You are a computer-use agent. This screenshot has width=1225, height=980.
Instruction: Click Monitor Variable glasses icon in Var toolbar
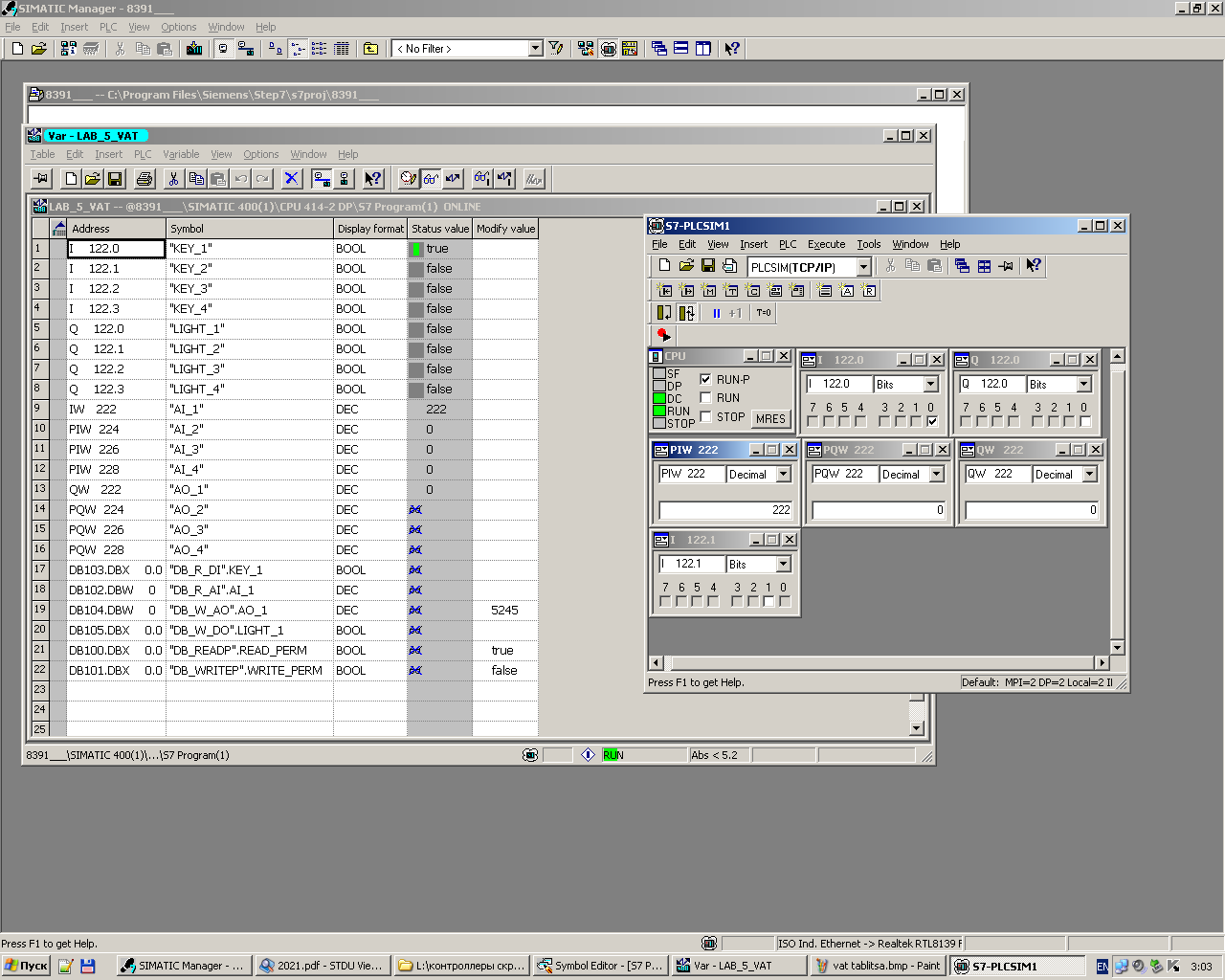[x=431, y=179]
